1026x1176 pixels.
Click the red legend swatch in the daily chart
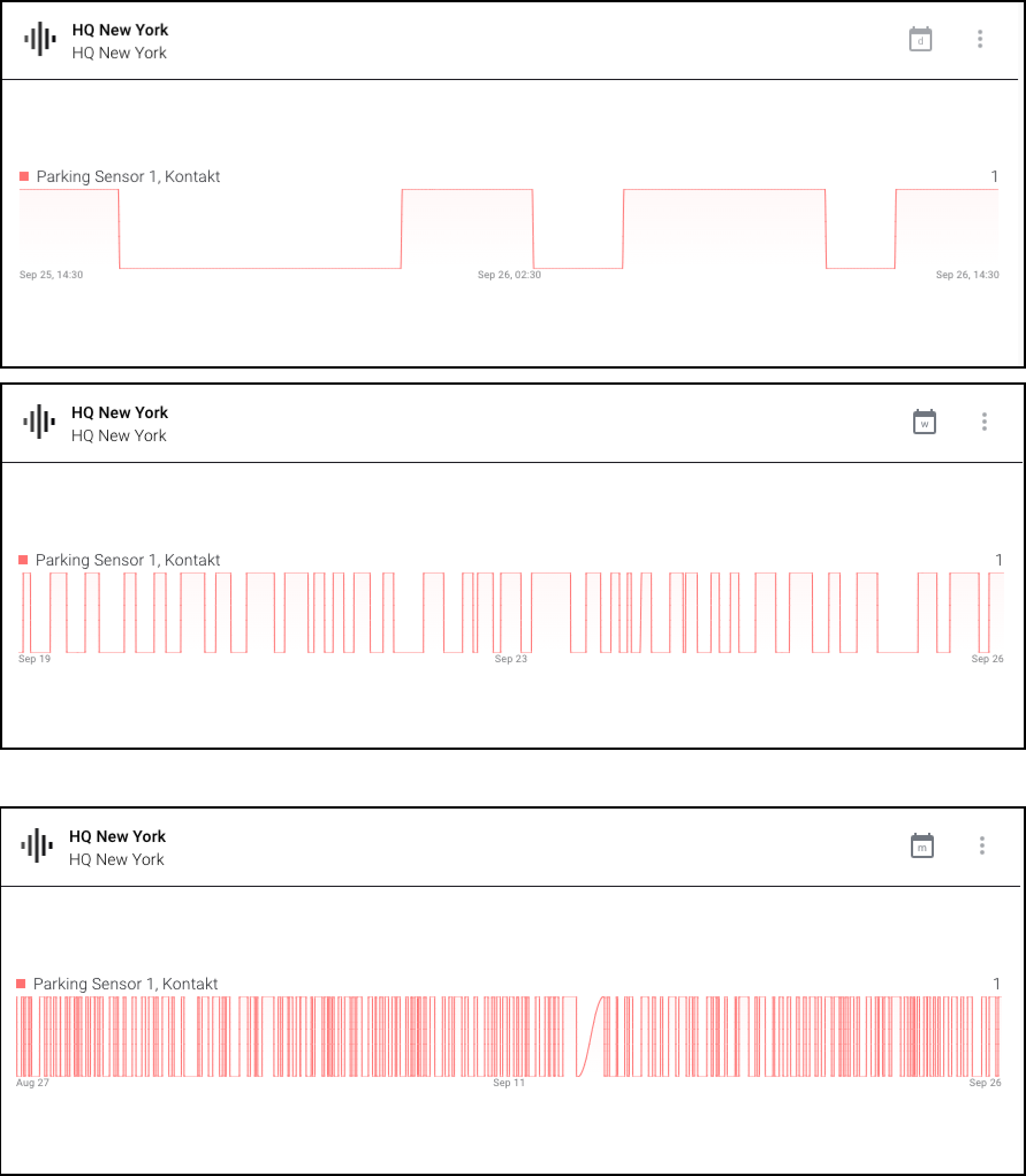[24, 176]
